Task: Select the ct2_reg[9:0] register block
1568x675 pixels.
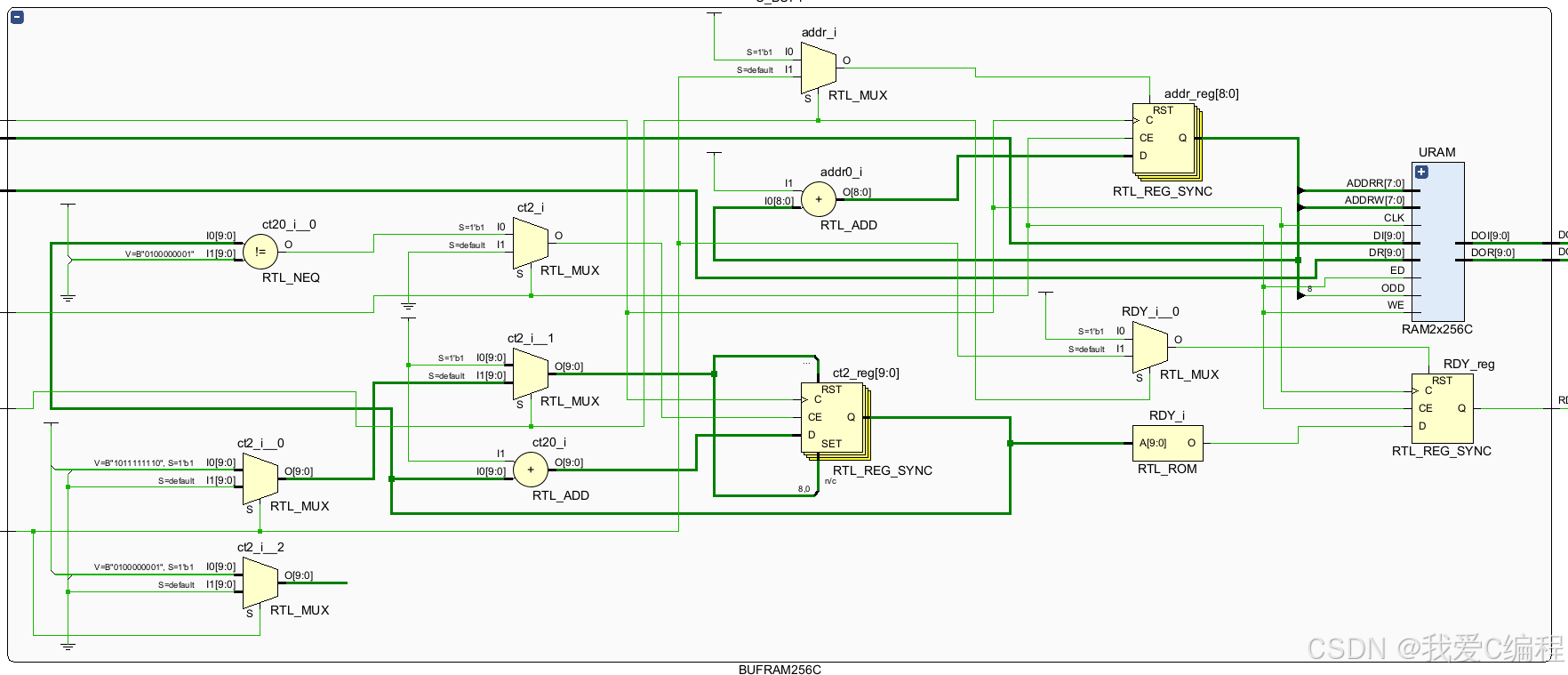Action: 836,422
